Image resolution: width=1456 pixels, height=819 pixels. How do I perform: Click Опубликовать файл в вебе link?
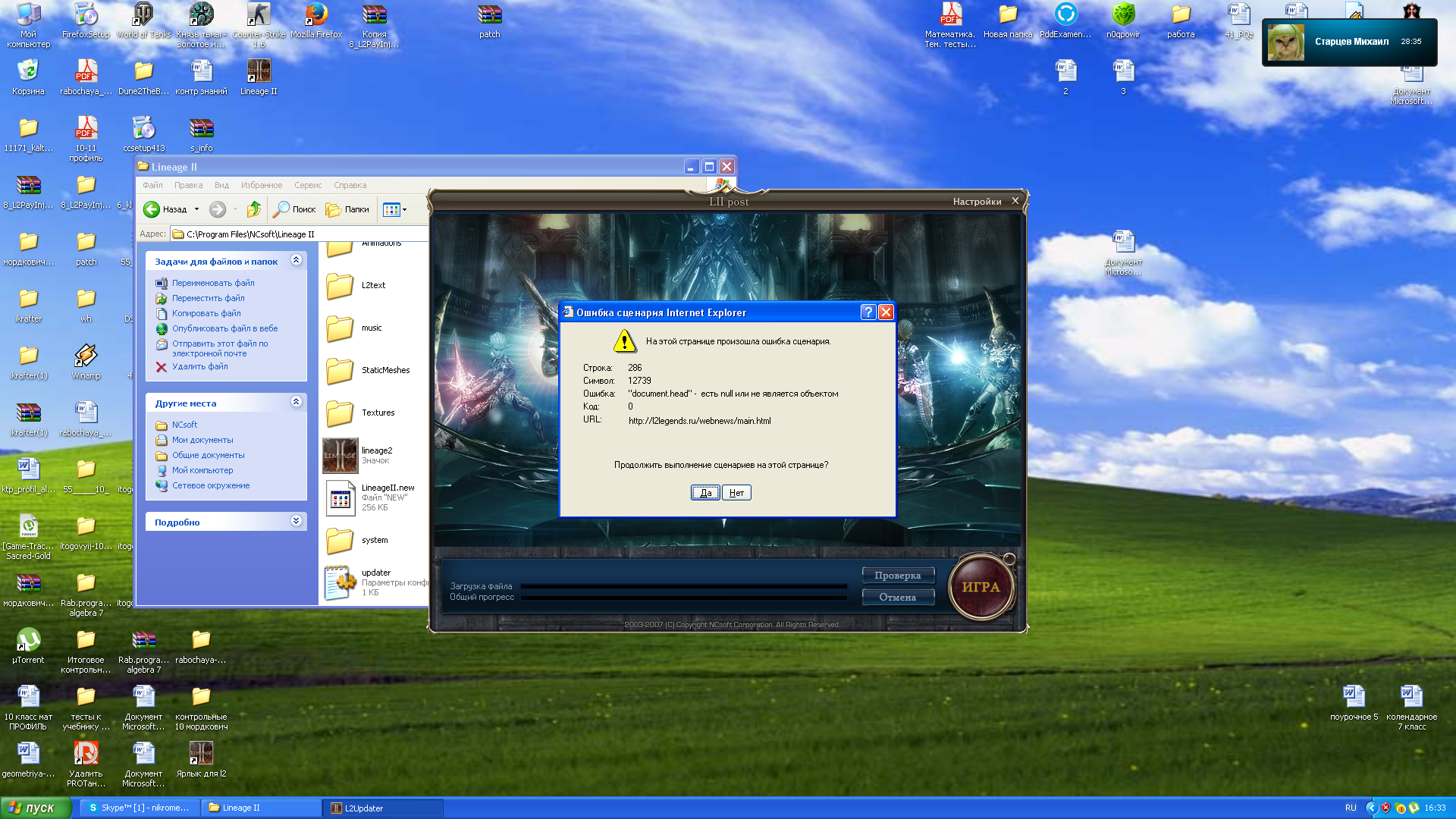click(225, 328)
